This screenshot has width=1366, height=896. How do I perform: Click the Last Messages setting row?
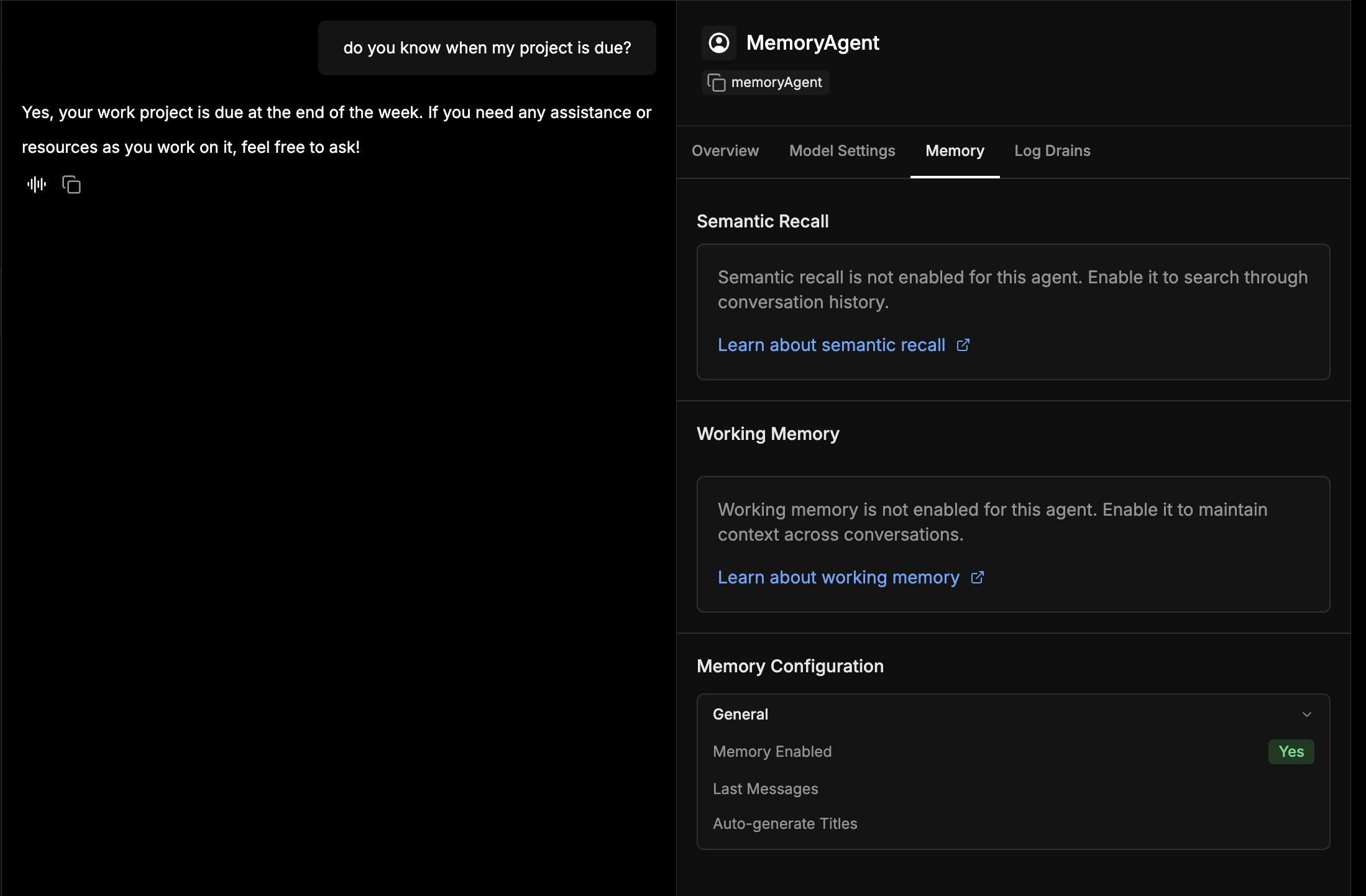pyautogui.click(x=766, y=789)
